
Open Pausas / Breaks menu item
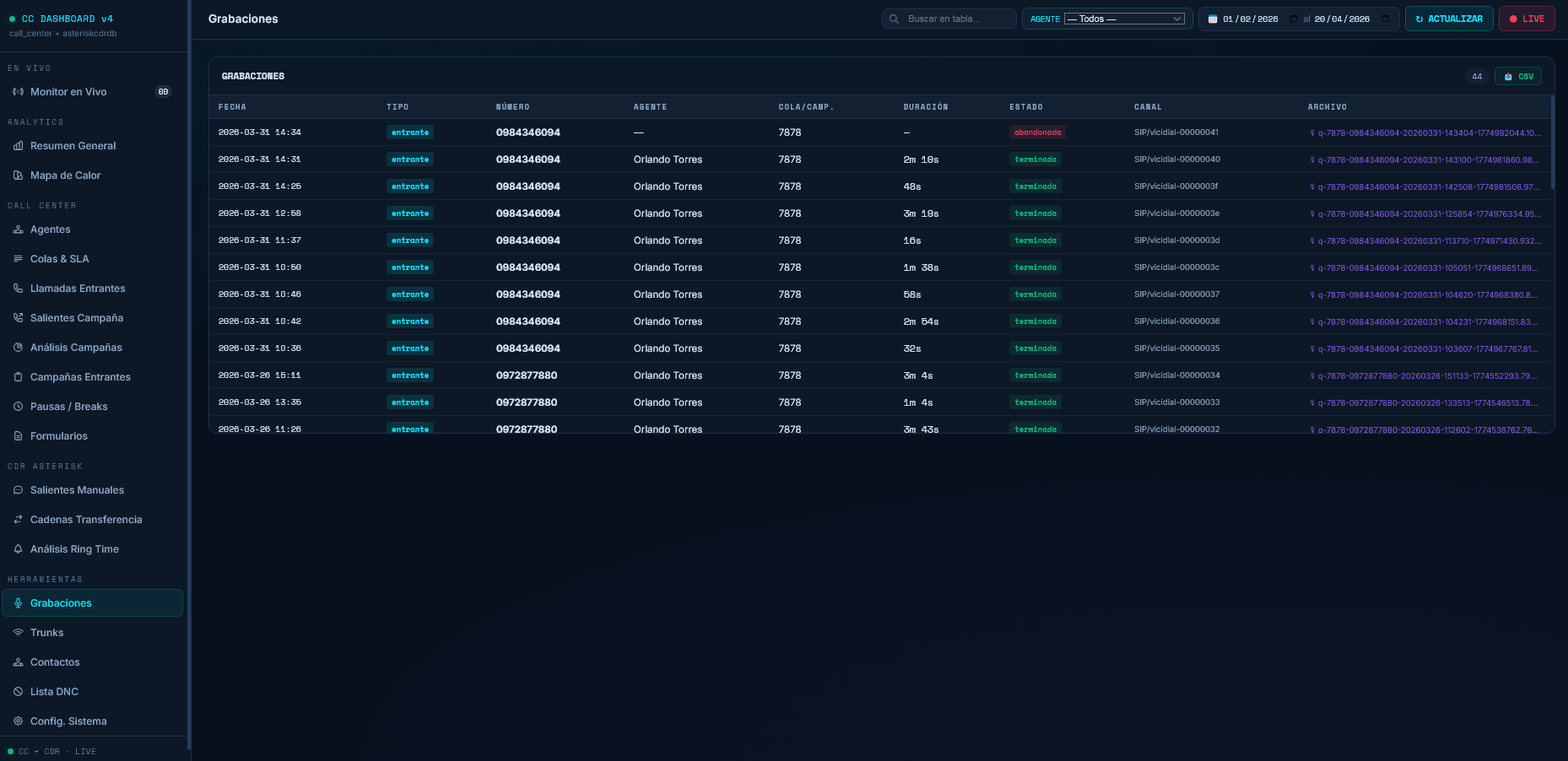point(68,407)
